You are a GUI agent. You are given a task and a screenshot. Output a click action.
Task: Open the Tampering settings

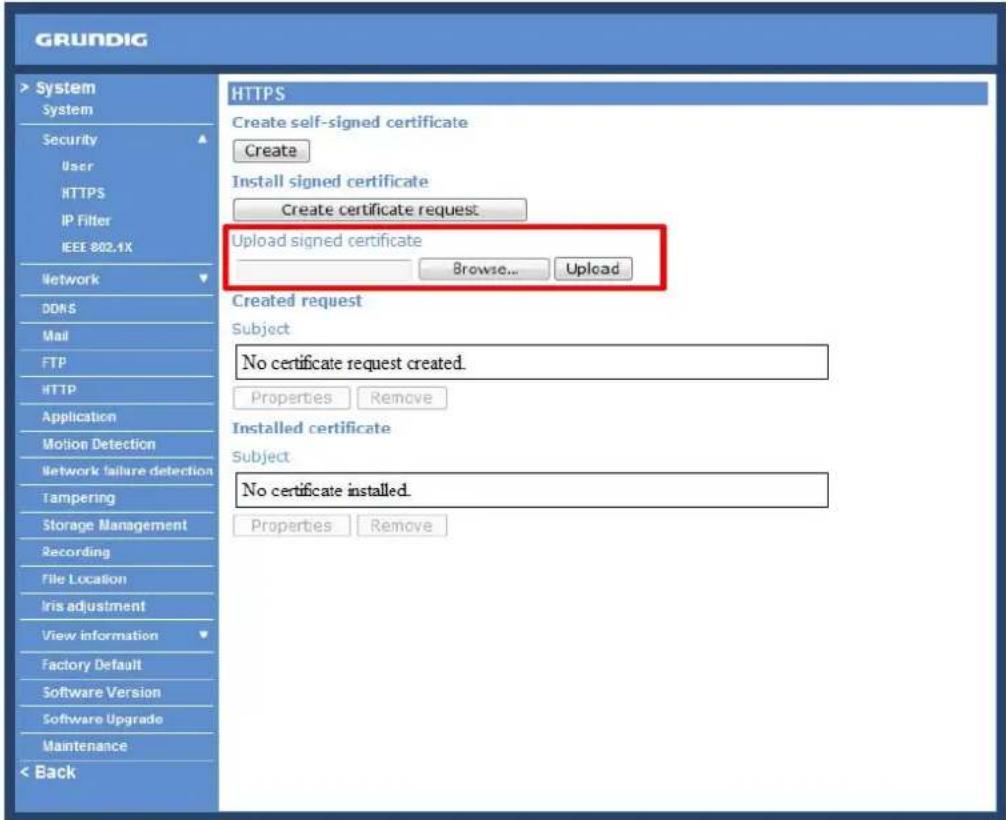pos(78,498)
